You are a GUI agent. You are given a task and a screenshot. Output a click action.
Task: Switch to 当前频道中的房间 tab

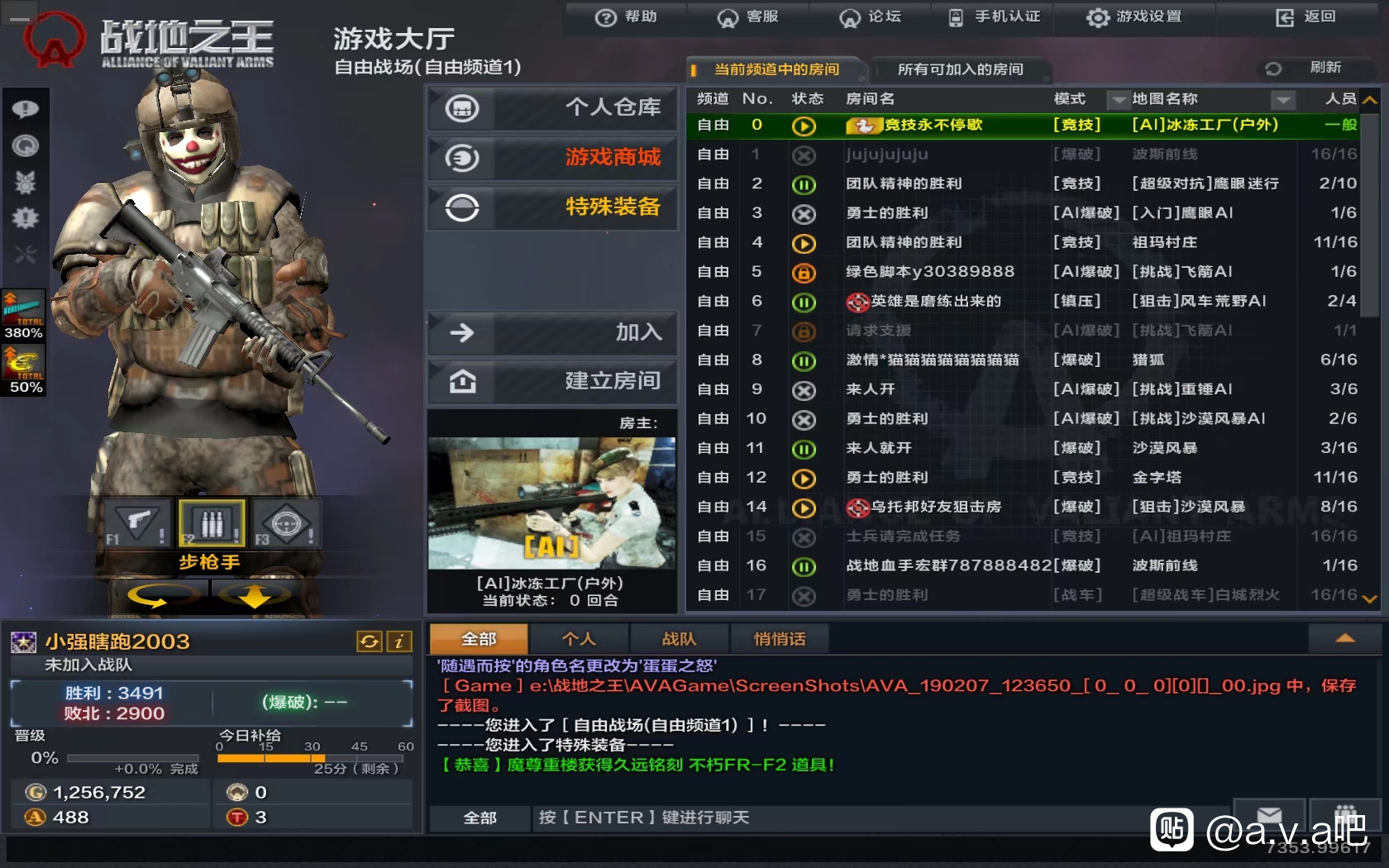[776, 69]
